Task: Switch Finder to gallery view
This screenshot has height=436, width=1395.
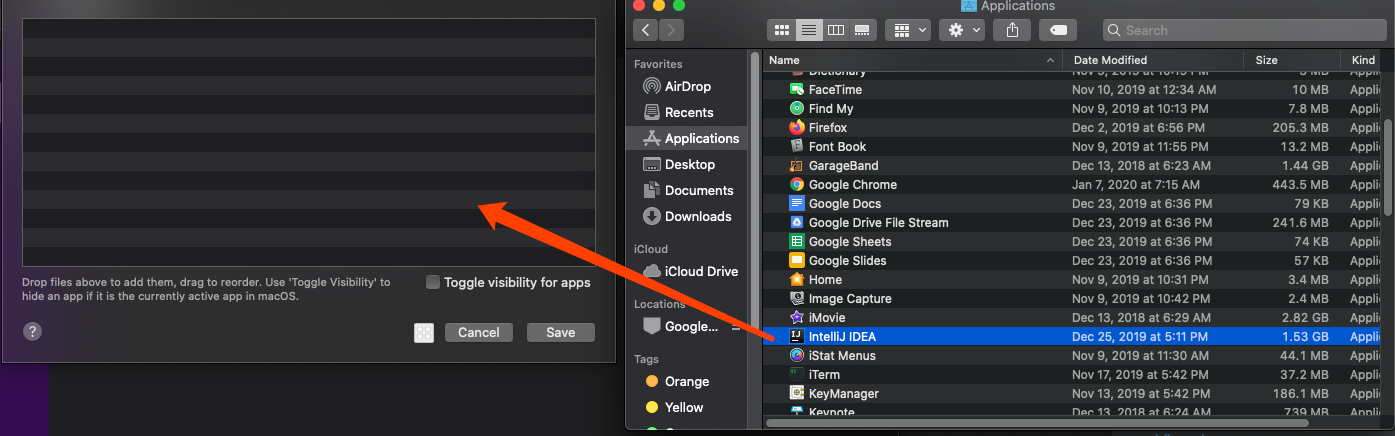Action: (x=862, y=30)
